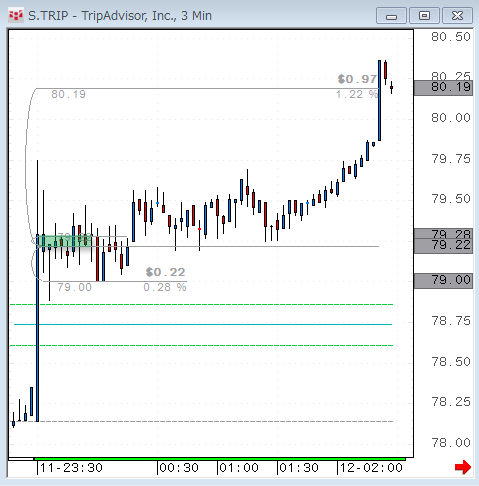Click the 80.19 price marker on axis
The height and width of the screenshot is (486, 479).
click(x=443, y=88)
